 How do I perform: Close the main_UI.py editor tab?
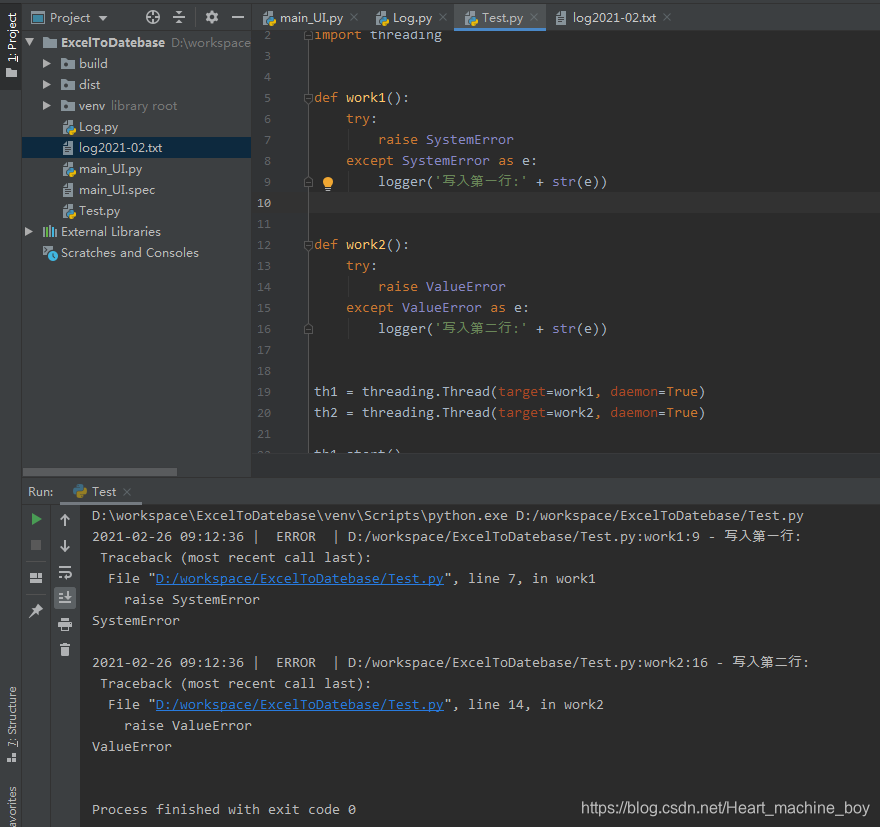pos(354,17)
